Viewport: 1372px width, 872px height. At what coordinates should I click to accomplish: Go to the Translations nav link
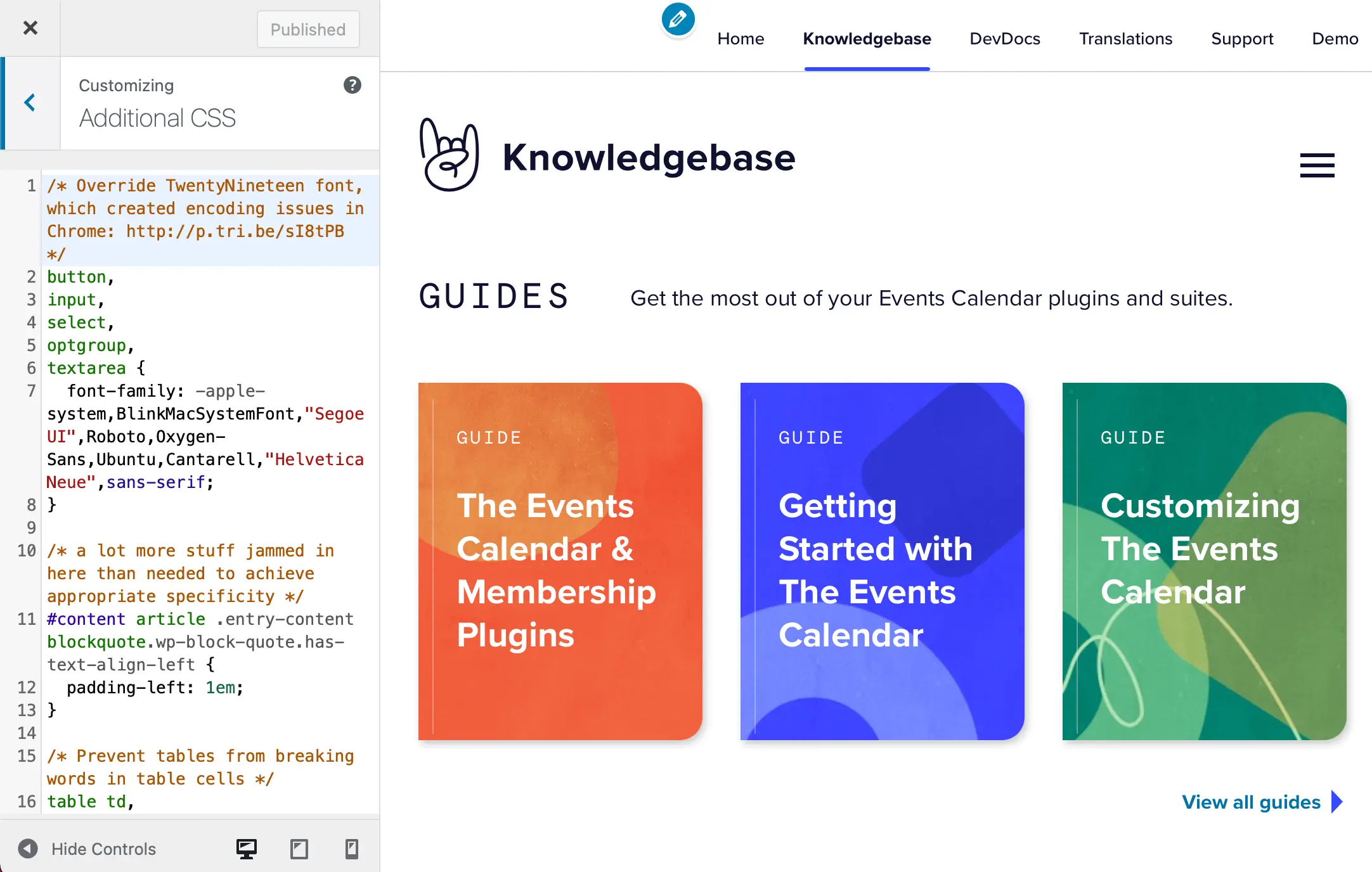[x=1126, y=39]
